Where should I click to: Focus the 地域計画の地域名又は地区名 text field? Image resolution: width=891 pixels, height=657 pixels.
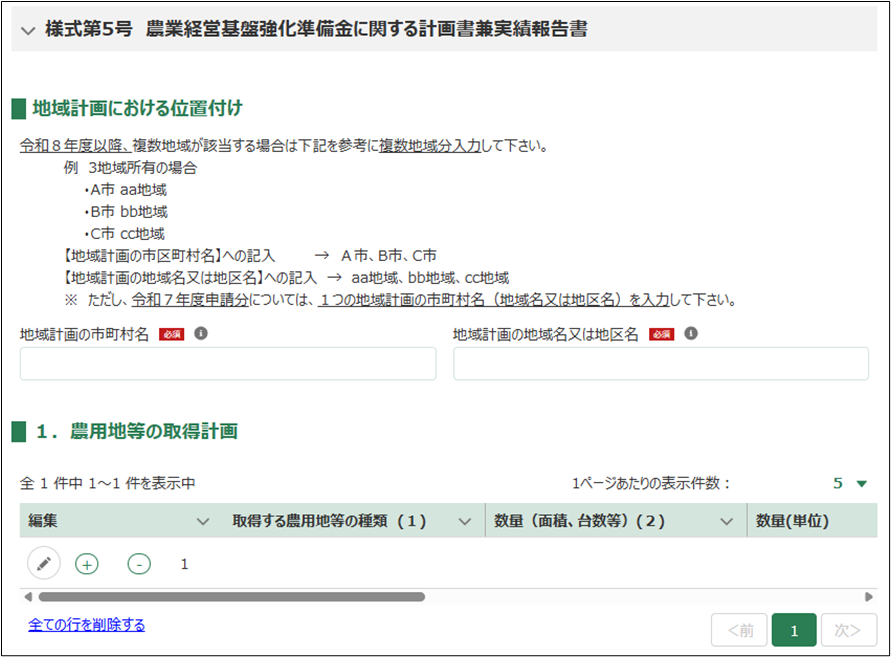[661, 364]
